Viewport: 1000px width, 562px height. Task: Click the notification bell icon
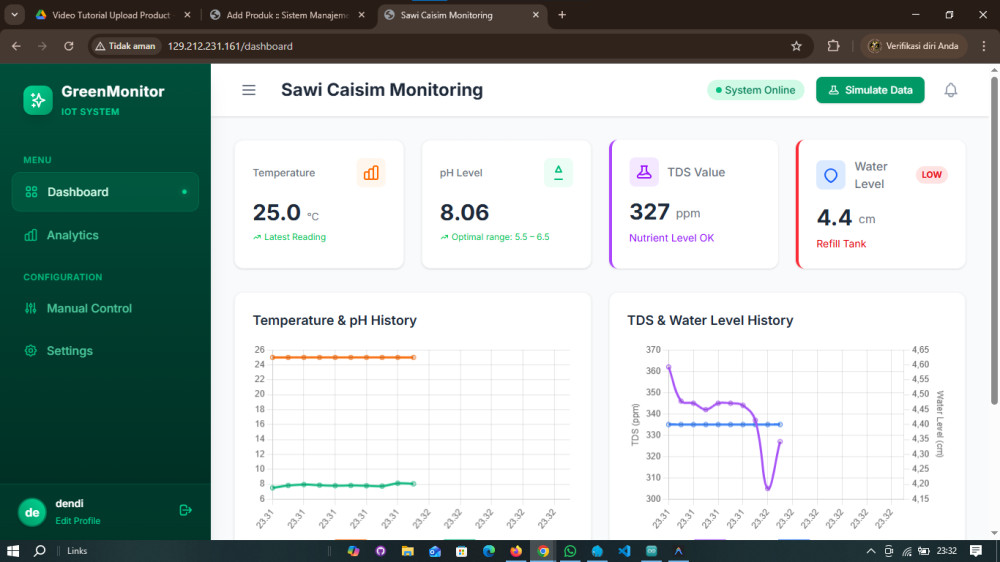950,90
